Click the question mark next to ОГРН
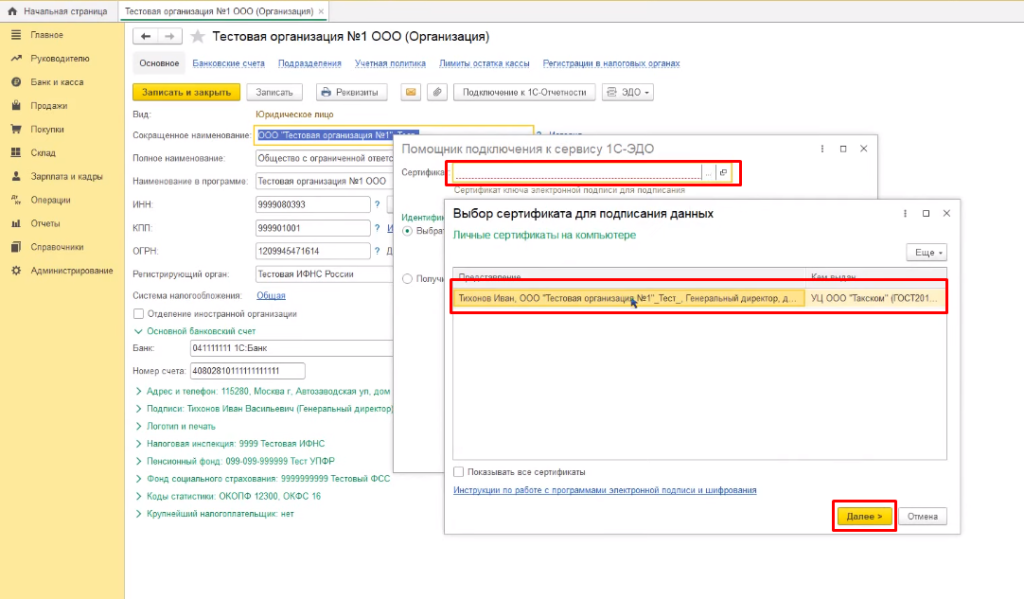The width and height of the screenshot is (1024, 599). point(377,251)
